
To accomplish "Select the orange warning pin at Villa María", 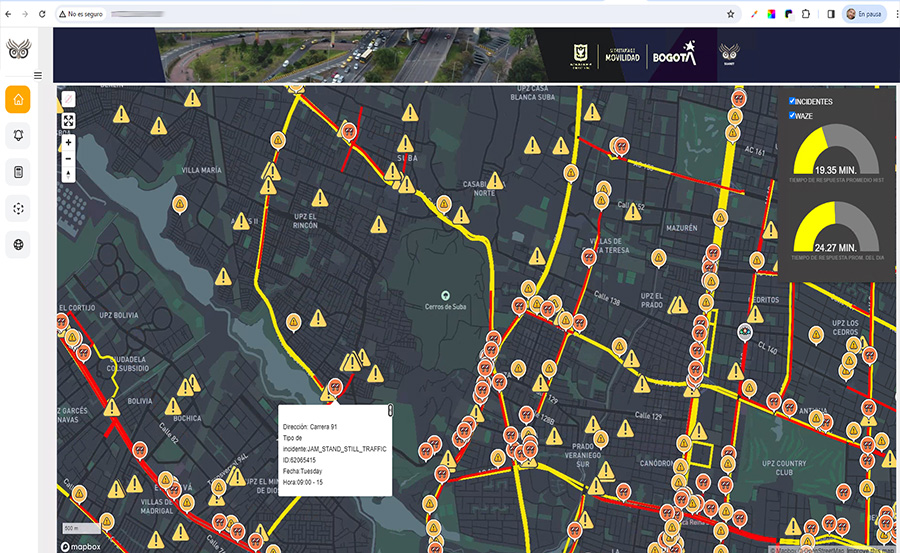I will tap(180, 204).
